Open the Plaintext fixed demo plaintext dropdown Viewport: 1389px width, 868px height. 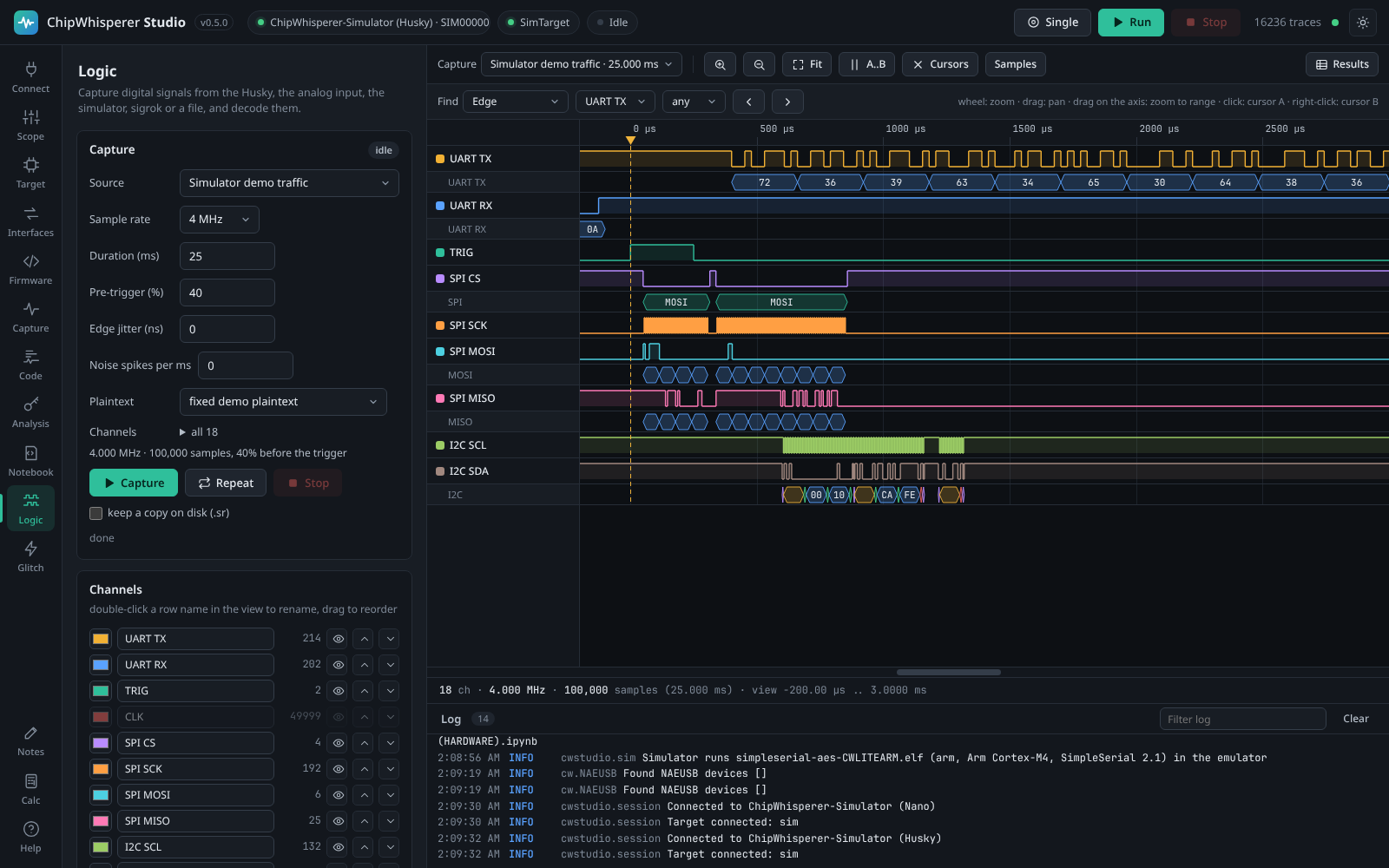283,402
